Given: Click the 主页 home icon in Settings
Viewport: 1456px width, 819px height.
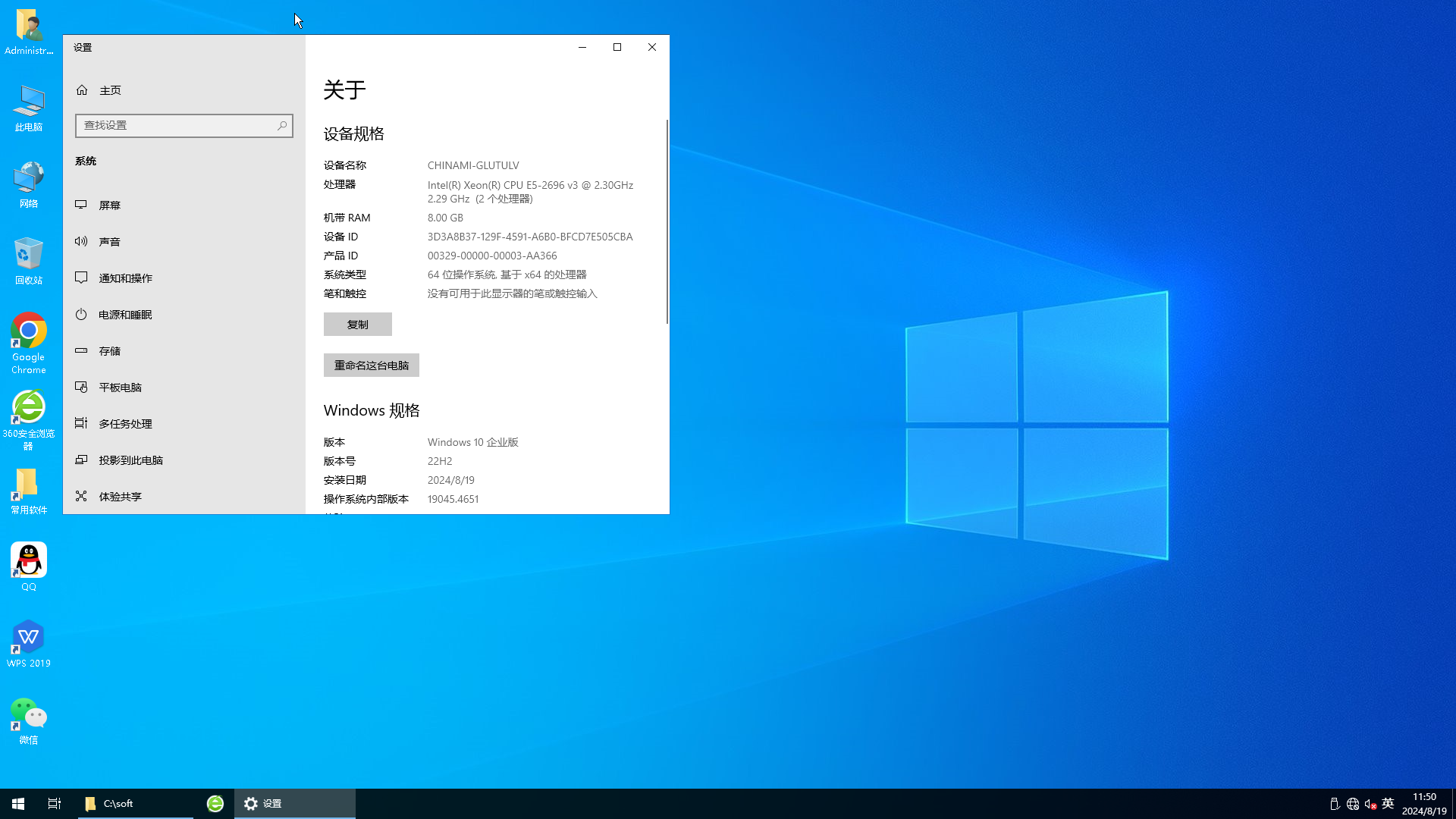Looking at the screenshot, I should coord(82,90).
